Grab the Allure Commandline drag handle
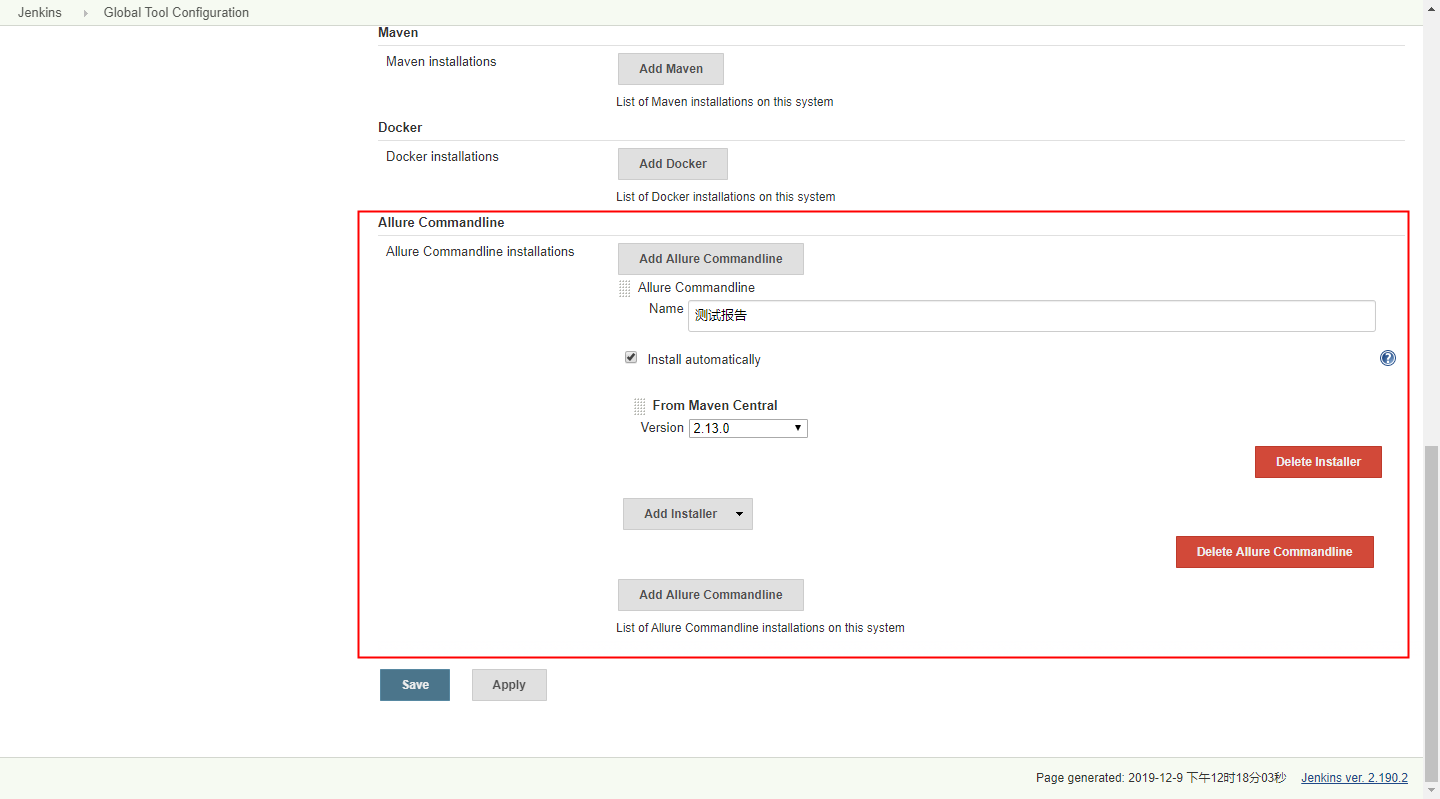The image size is (1440, 799). pyautogui.click(x=625, y=288)
